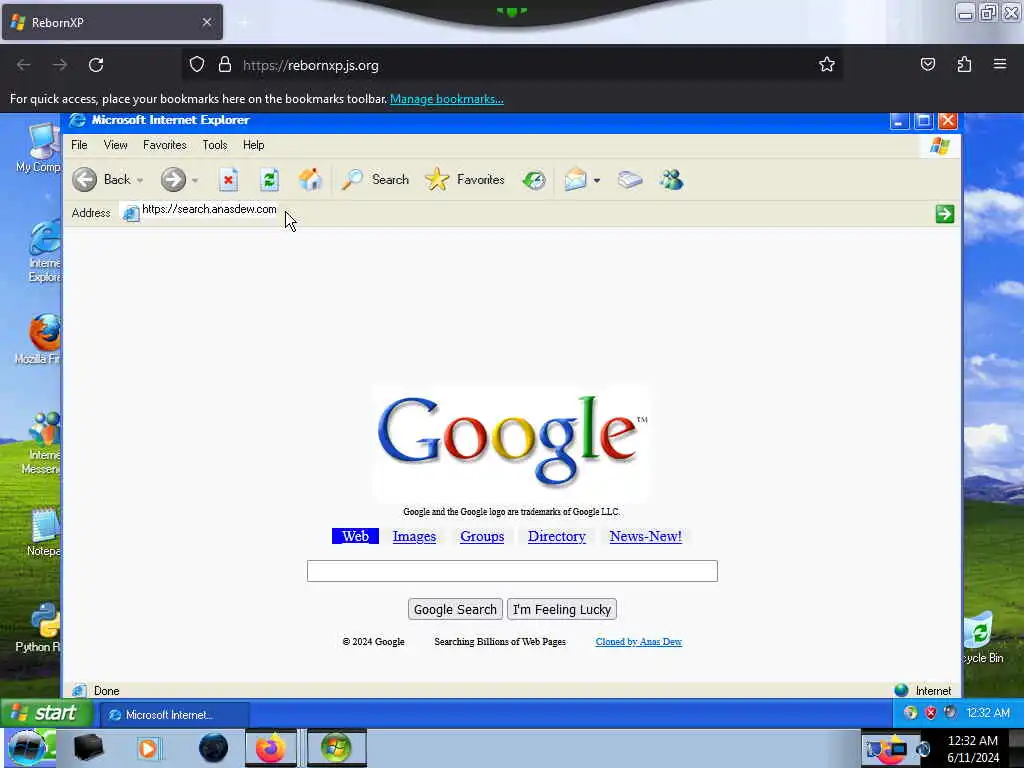Viewport: 1024px width, 768px height.
Task: Click the padlock site security icon
Action: click(225, 65)
